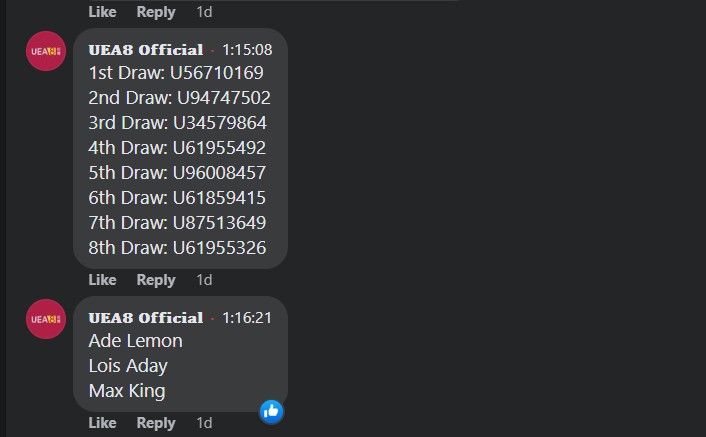
Task: Jump to video timestamp 1:16:21
Action: [x=247, y=317]
